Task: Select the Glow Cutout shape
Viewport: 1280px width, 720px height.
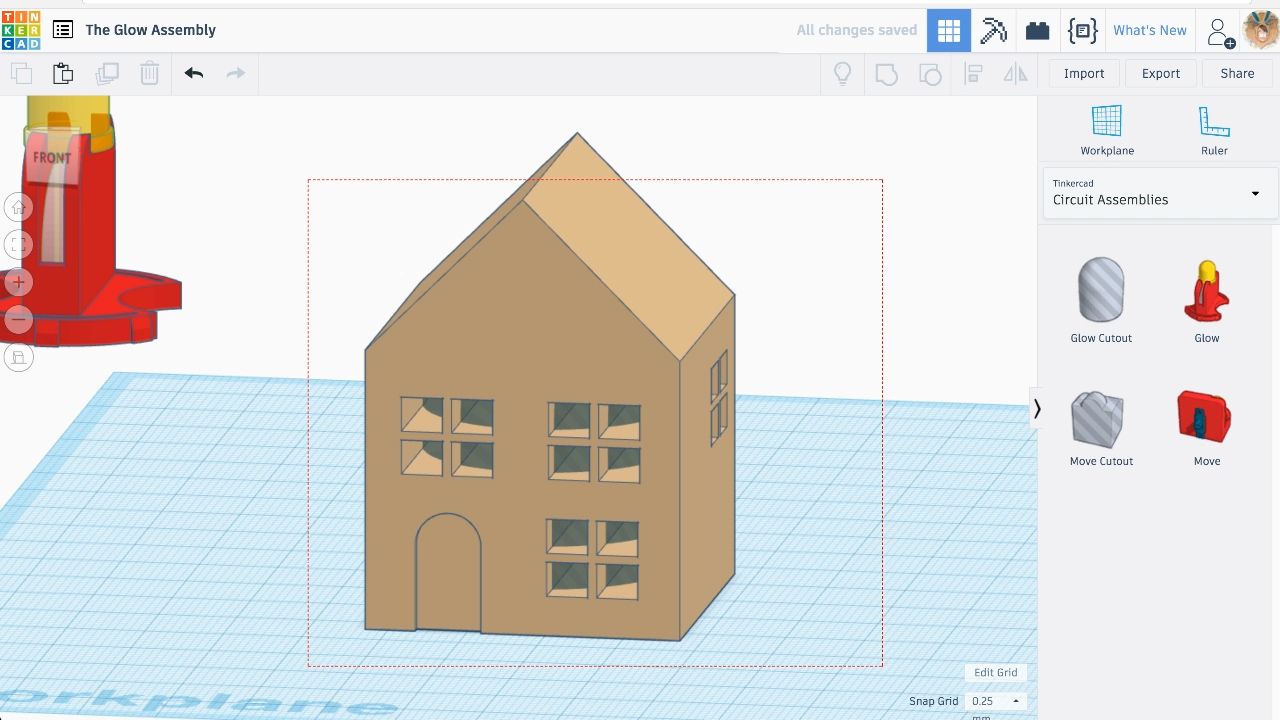Action: 1101,300
